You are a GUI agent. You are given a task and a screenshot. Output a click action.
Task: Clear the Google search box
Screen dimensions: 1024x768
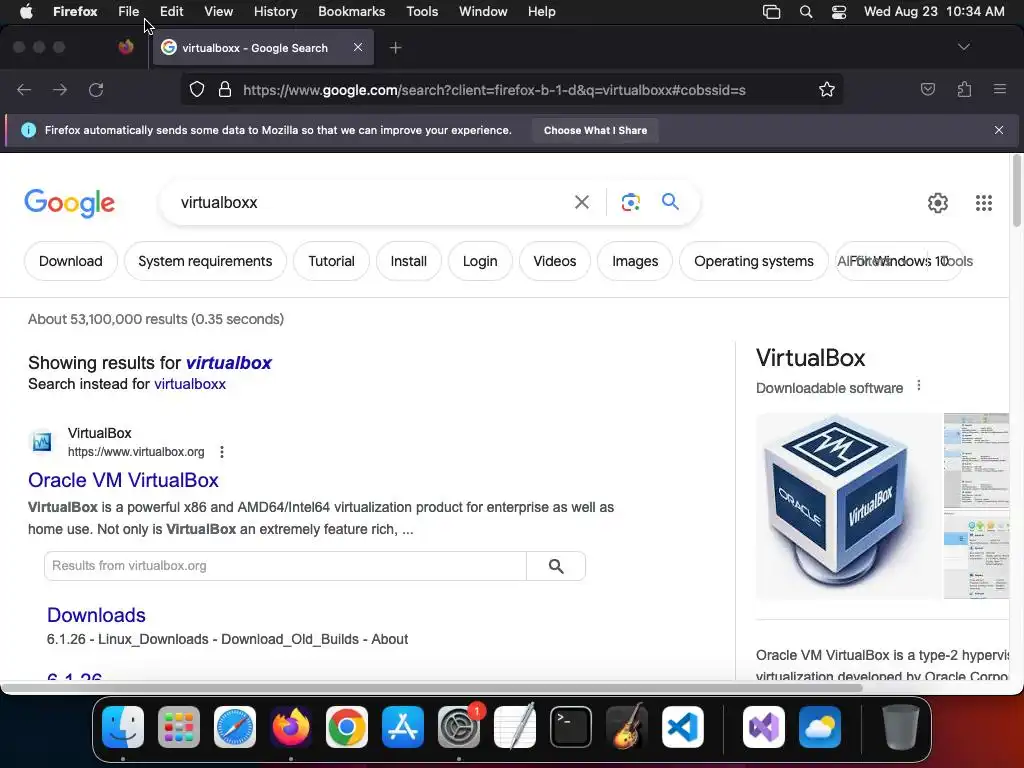(x=582, y=202)
